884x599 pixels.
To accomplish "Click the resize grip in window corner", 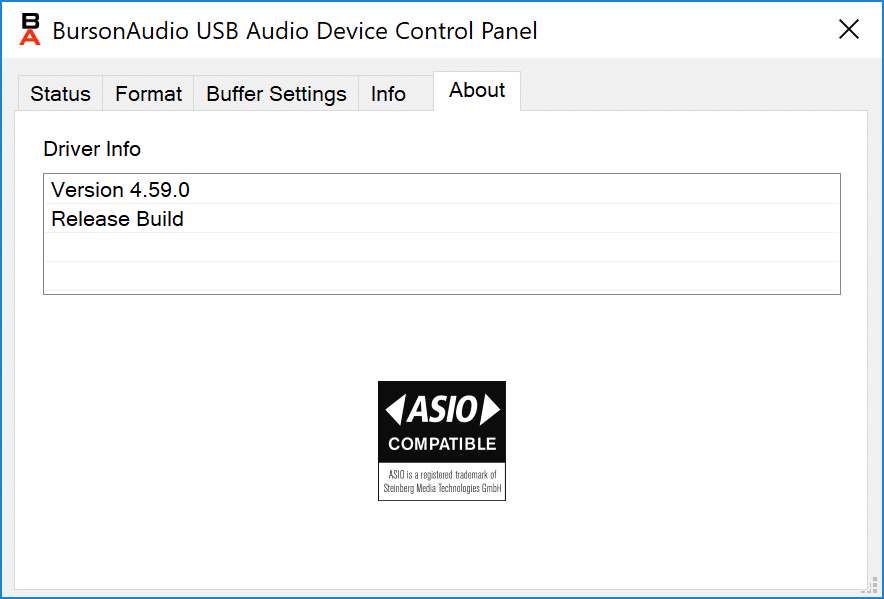I will (872, 587).
